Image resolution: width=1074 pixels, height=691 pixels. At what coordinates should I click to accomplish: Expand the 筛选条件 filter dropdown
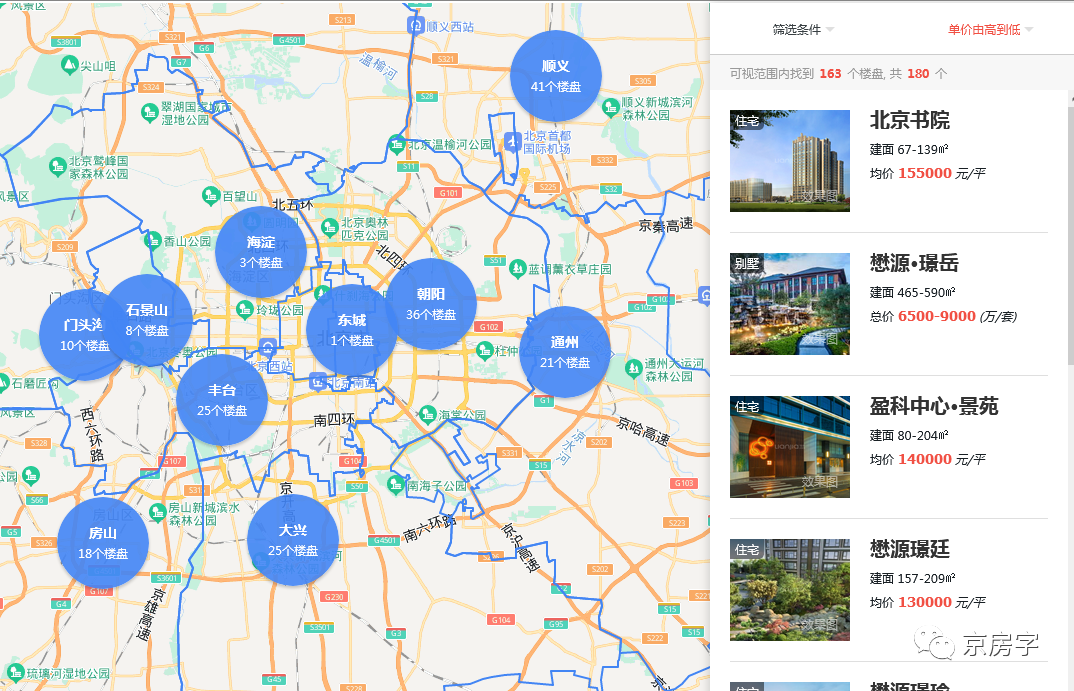[803, 29]
